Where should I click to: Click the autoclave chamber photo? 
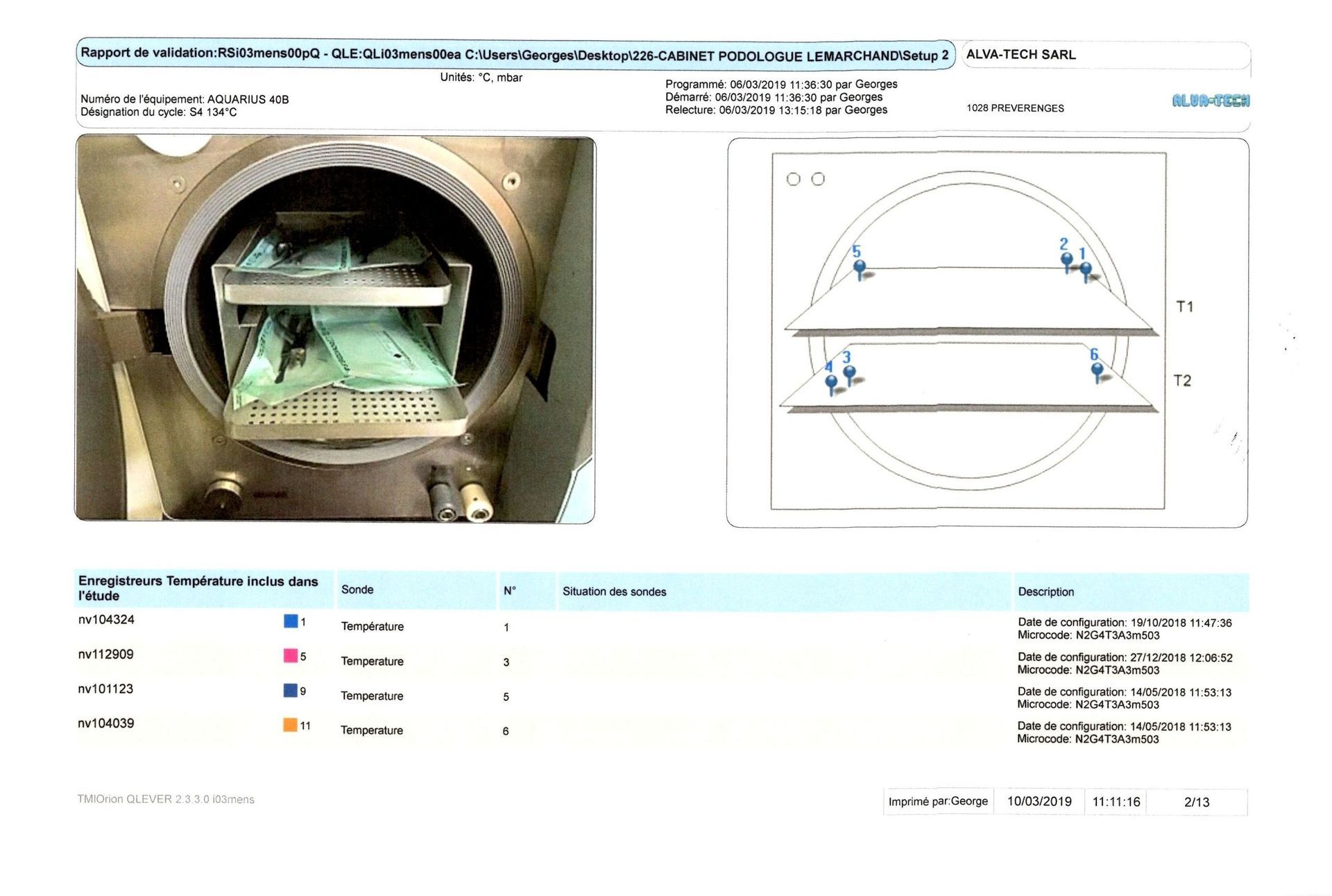pos(335,329)
